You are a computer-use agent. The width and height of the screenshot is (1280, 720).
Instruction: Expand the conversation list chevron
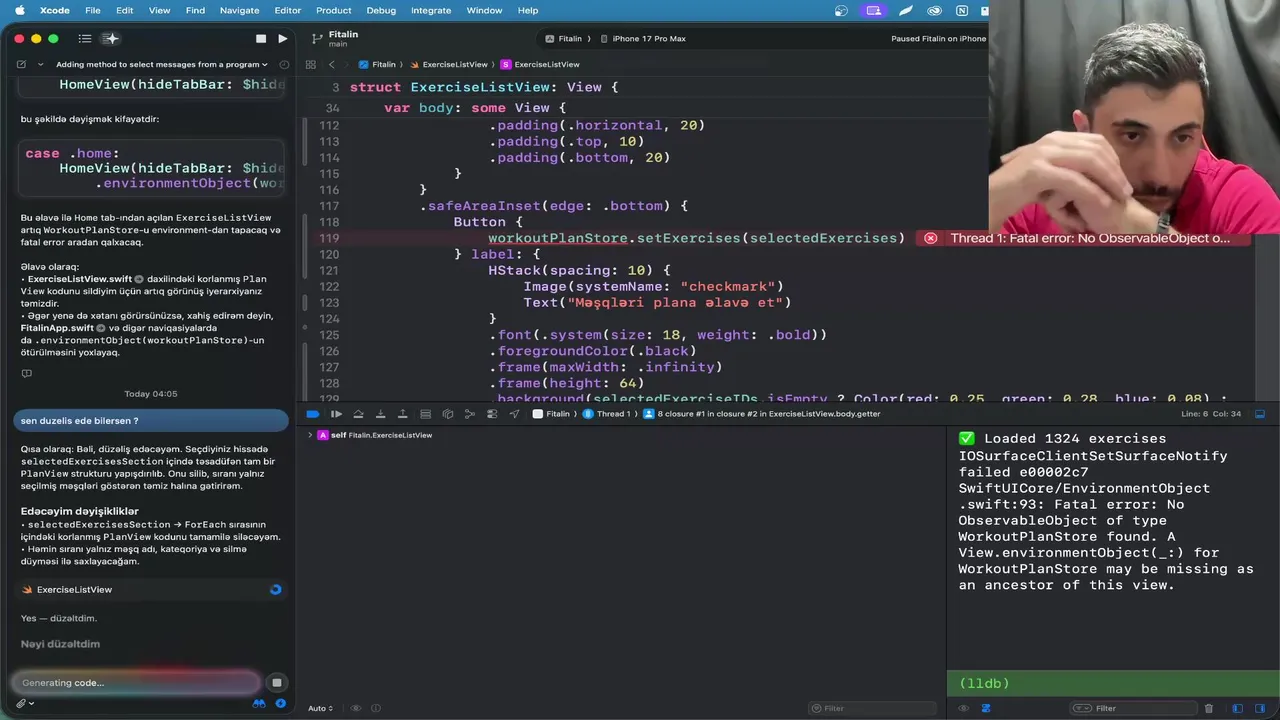coord(41,64)
